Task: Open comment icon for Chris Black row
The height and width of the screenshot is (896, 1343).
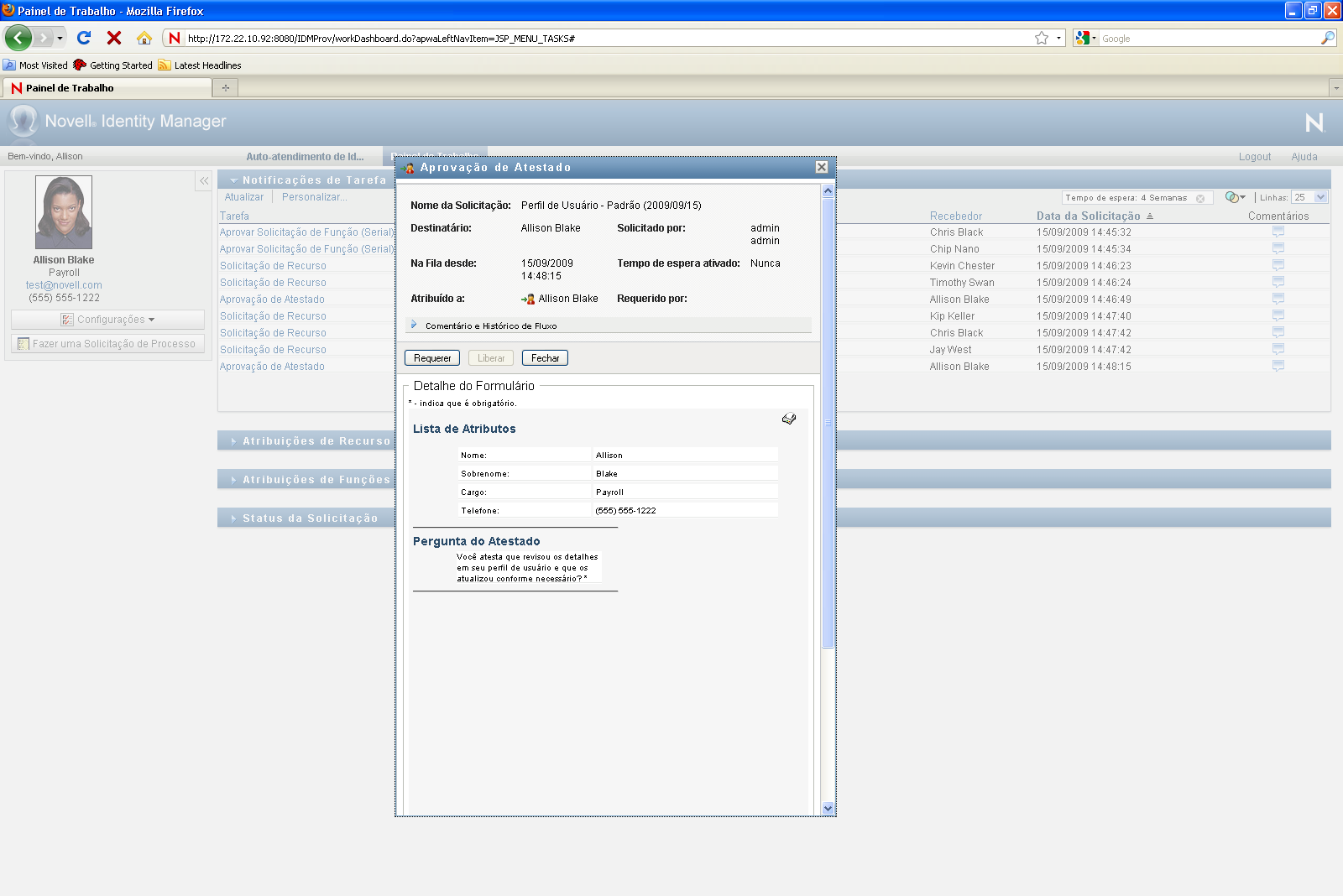Action: tap(1278, 232)
